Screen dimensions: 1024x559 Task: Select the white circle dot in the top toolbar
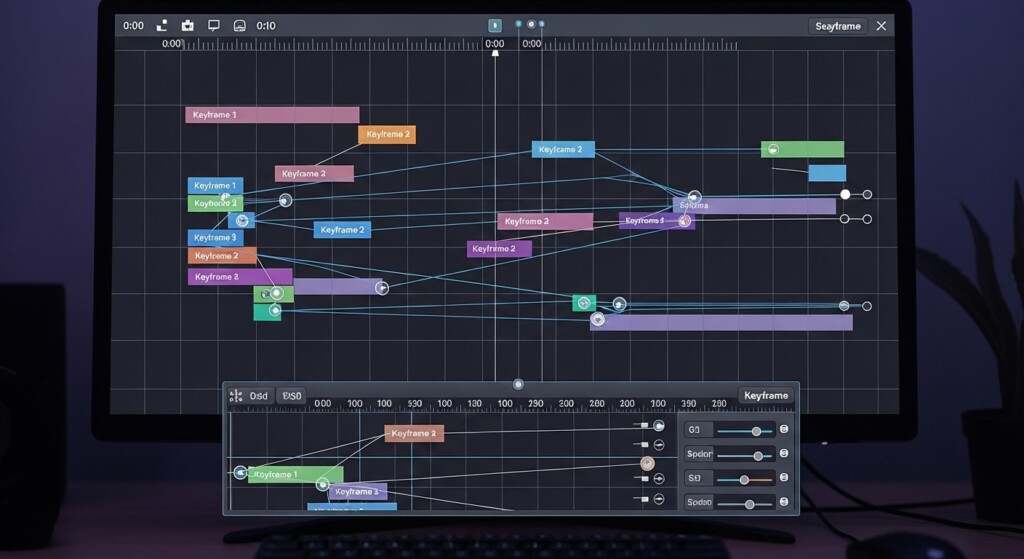(531, 24)
